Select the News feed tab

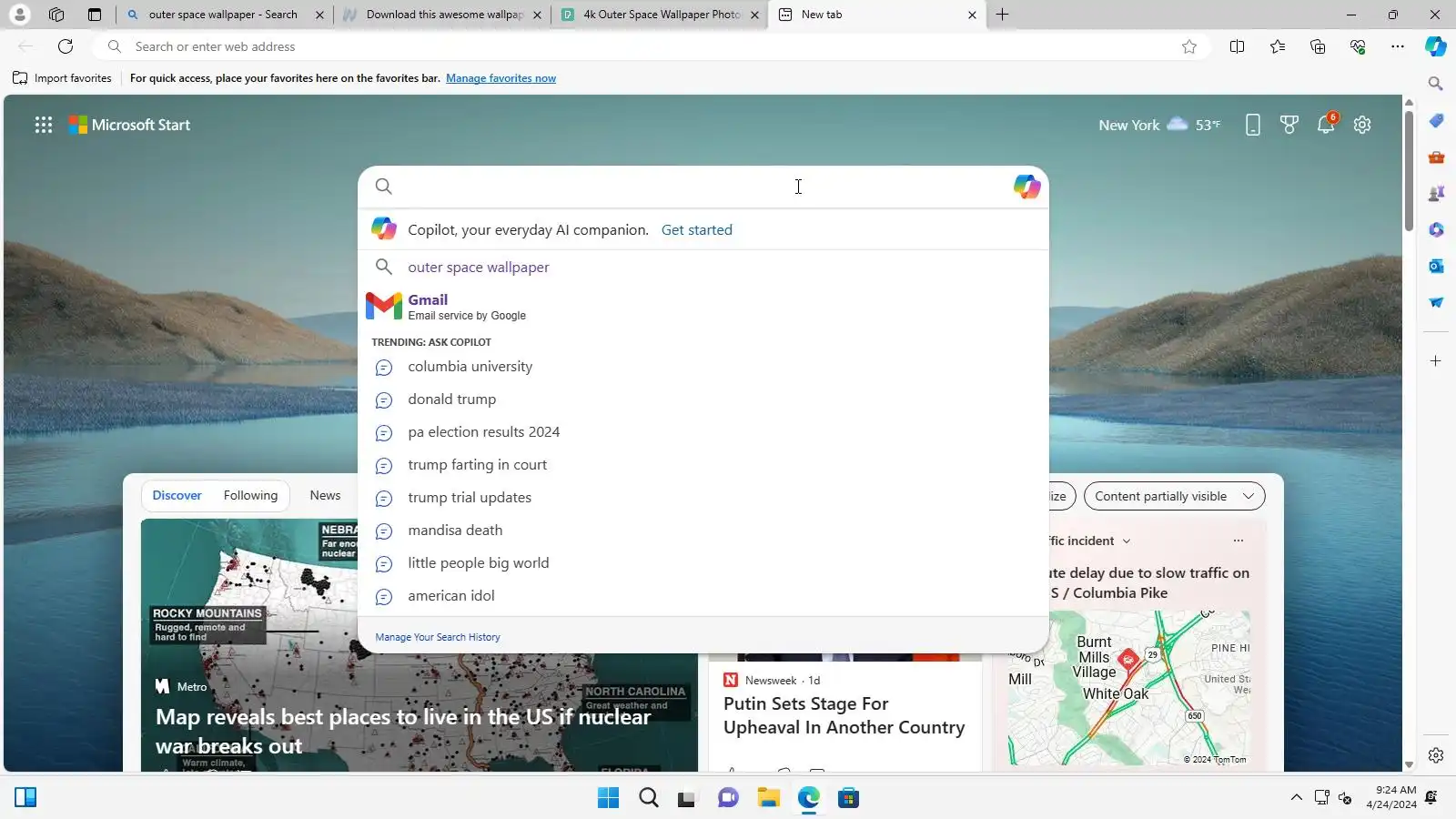point(325,495)
